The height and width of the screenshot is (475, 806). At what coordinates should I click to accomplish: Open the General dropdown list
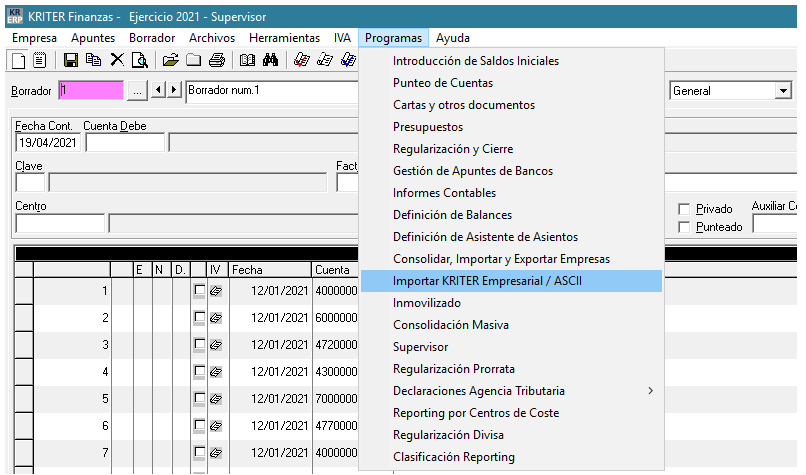point(782,91)
